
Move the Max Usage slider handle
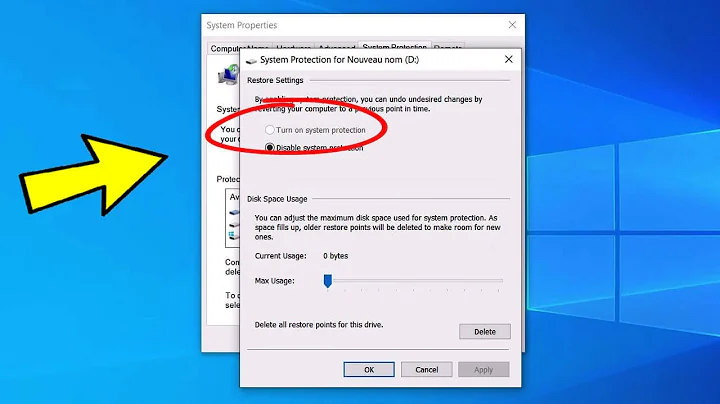[327, 281]
